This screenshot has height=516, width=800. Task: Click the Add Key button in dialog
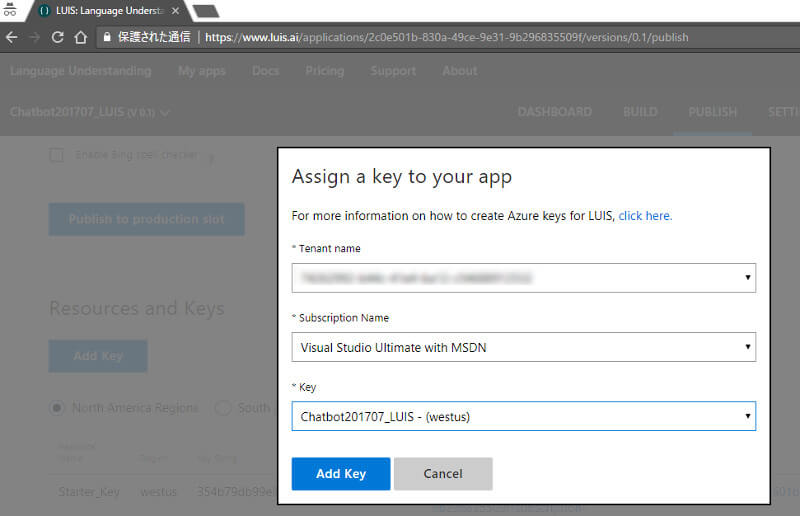click(341, 474)
